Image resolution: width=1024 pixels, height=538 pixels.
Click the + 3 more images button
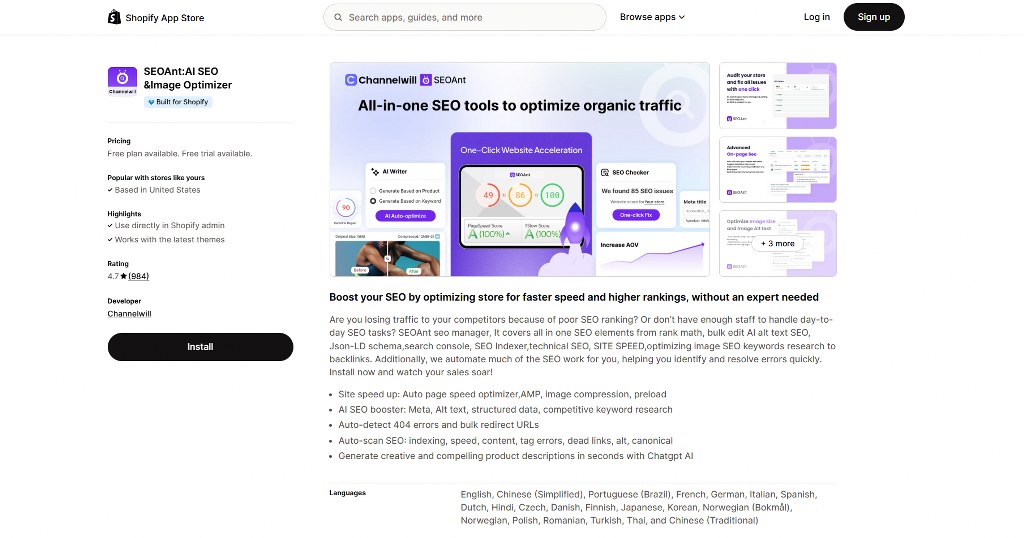778,244
